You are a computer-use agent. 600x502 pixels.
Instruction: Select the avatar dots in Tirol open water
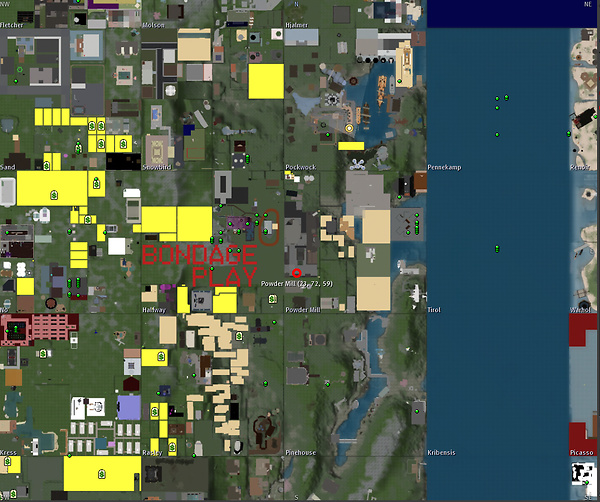click(x=497, y=249)
